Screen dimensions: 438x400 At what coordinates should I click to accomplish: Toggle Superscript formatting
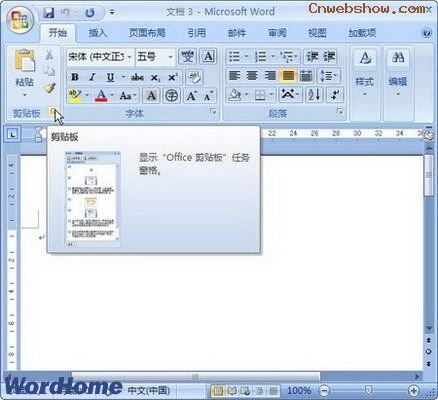pos(173,77)
